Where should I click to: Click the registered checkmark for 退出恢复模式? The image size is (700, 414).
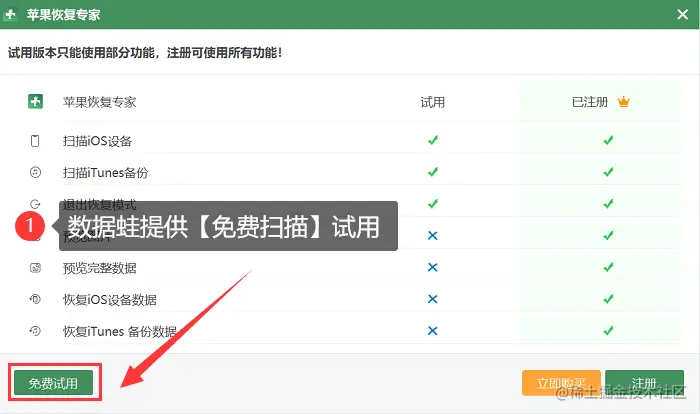pyautogui.click(x=608, y=204)
